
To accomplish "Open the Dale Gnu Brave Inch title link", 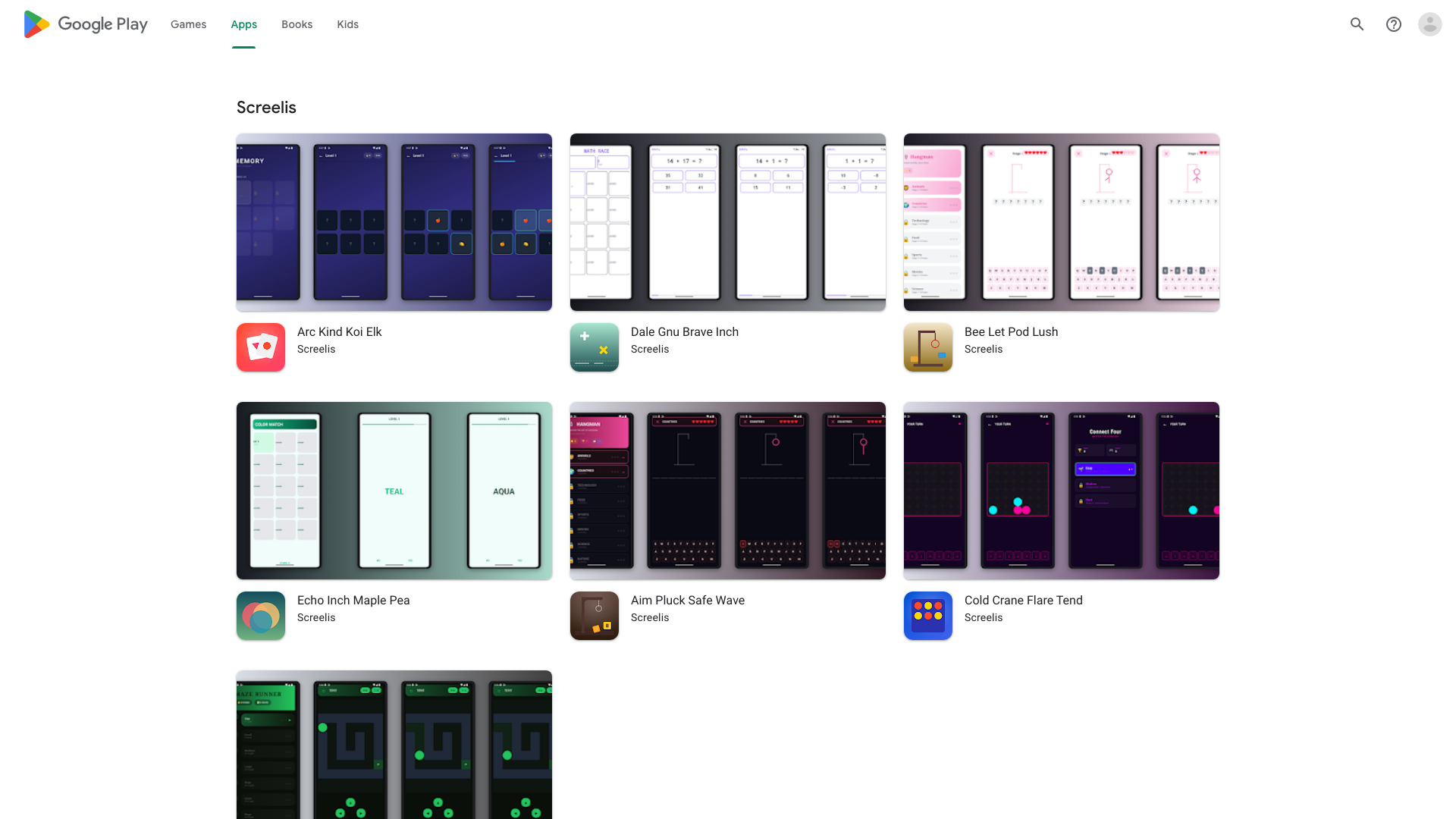I will tap(685, 331).
